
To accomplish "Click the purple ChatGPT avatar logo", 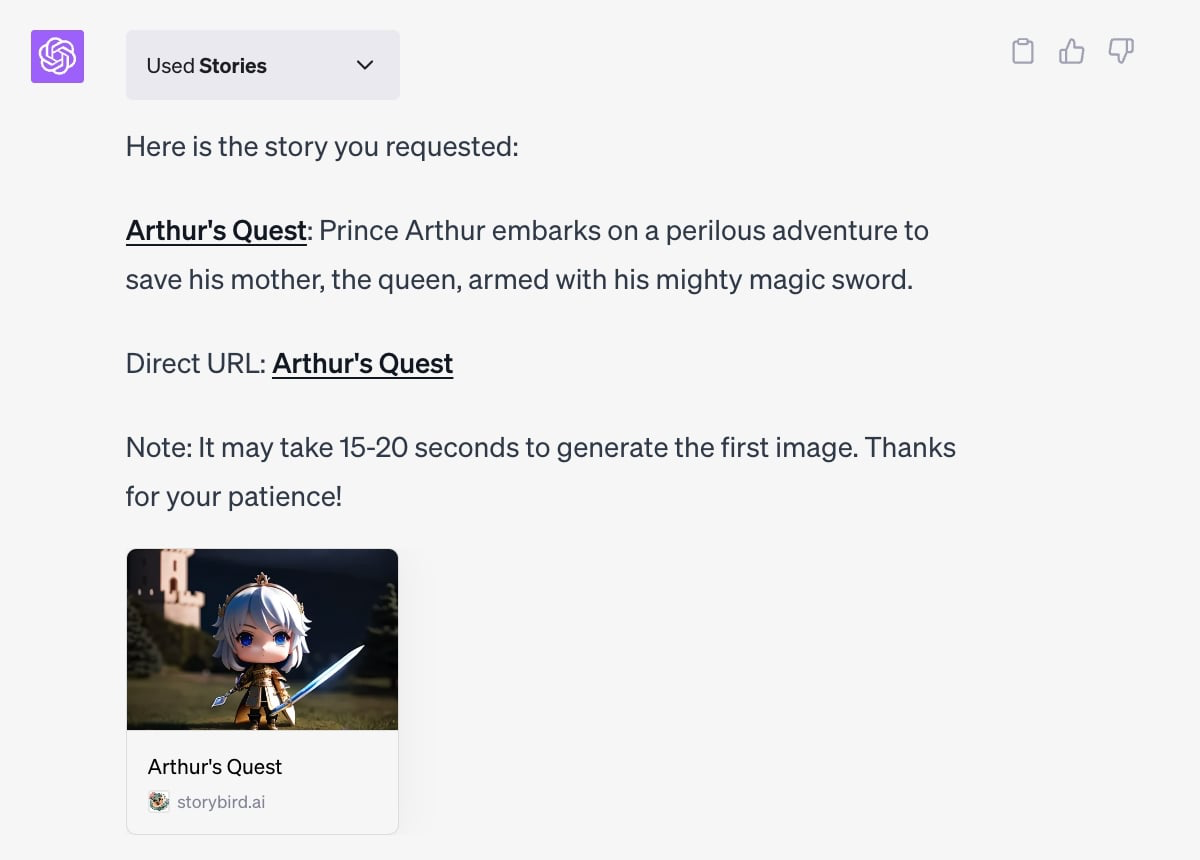I will pos(57,56).
